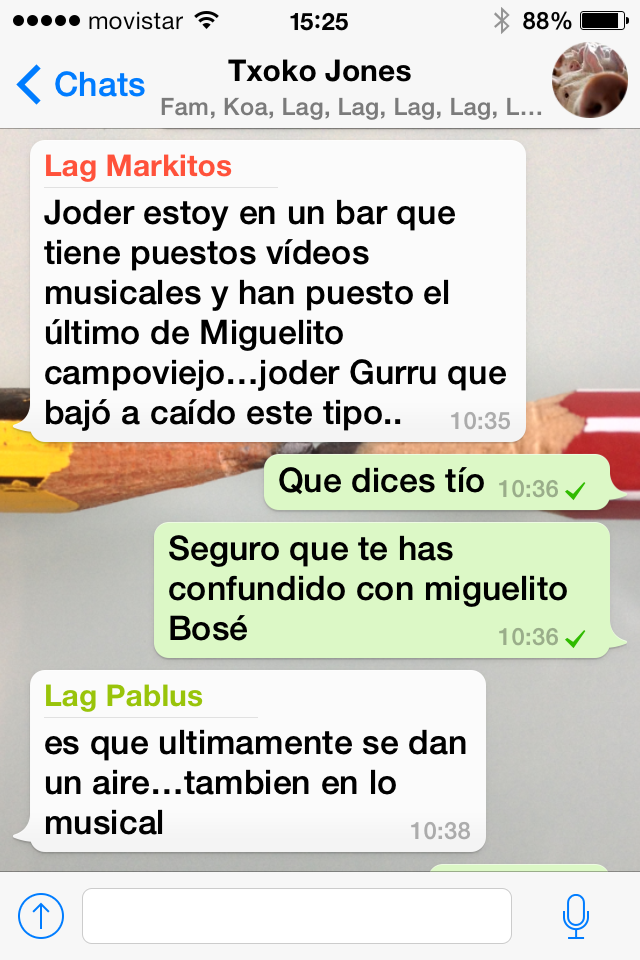Tap the back chevron arrow icon

[x=29, y=84]
